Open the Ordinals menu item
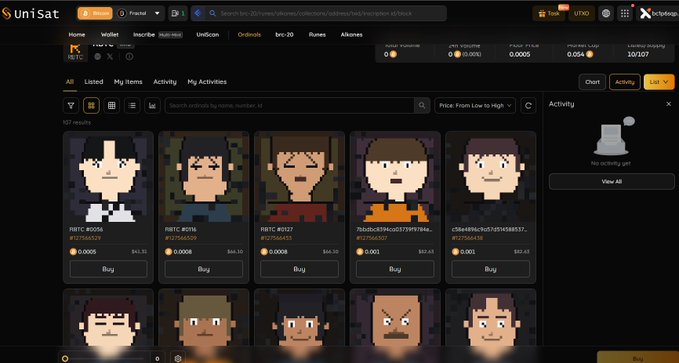The width and height of the screenshot is (679, 363). 249,35
